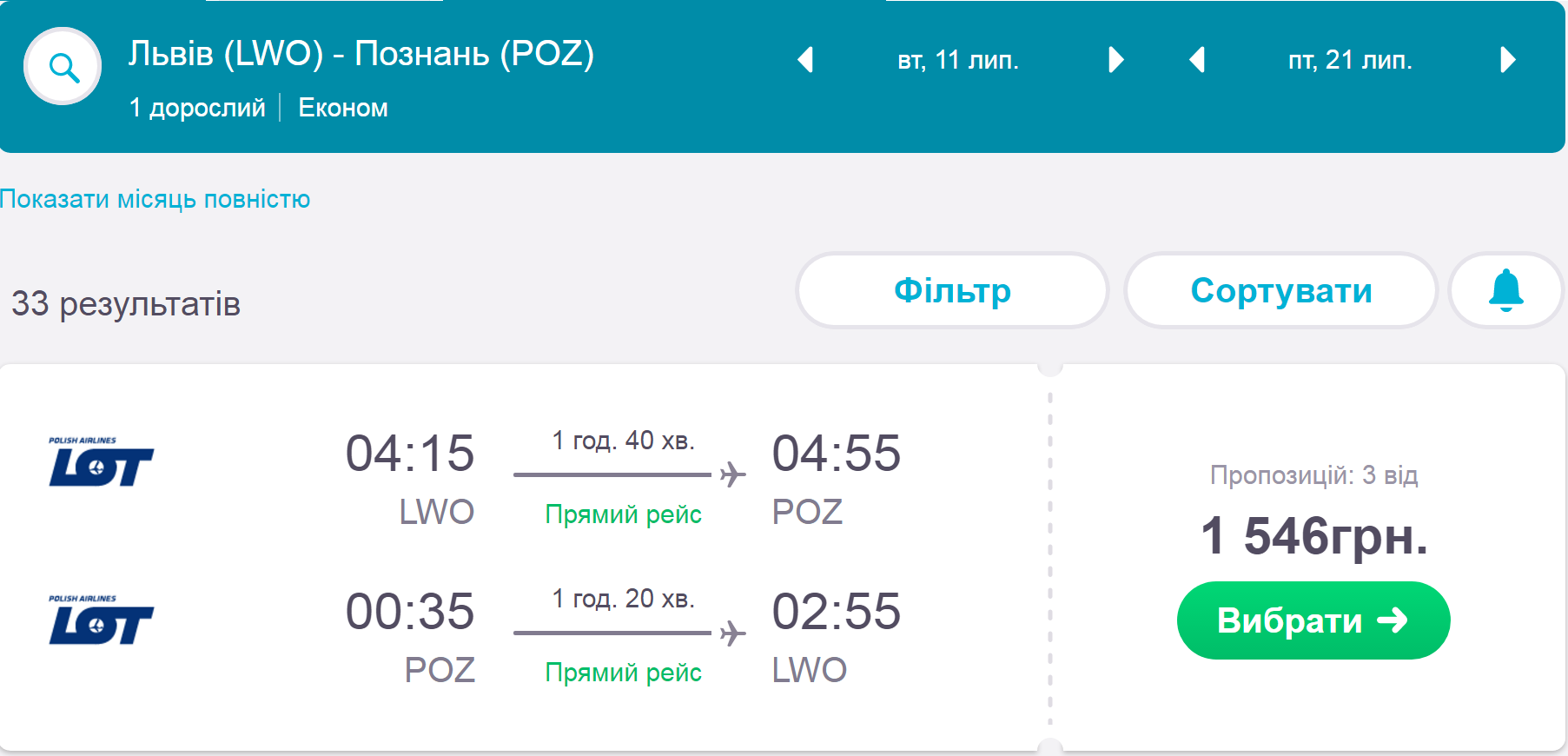
Task: Change the 1 дорослий passenger count
Action: click(x=197, y=108)
